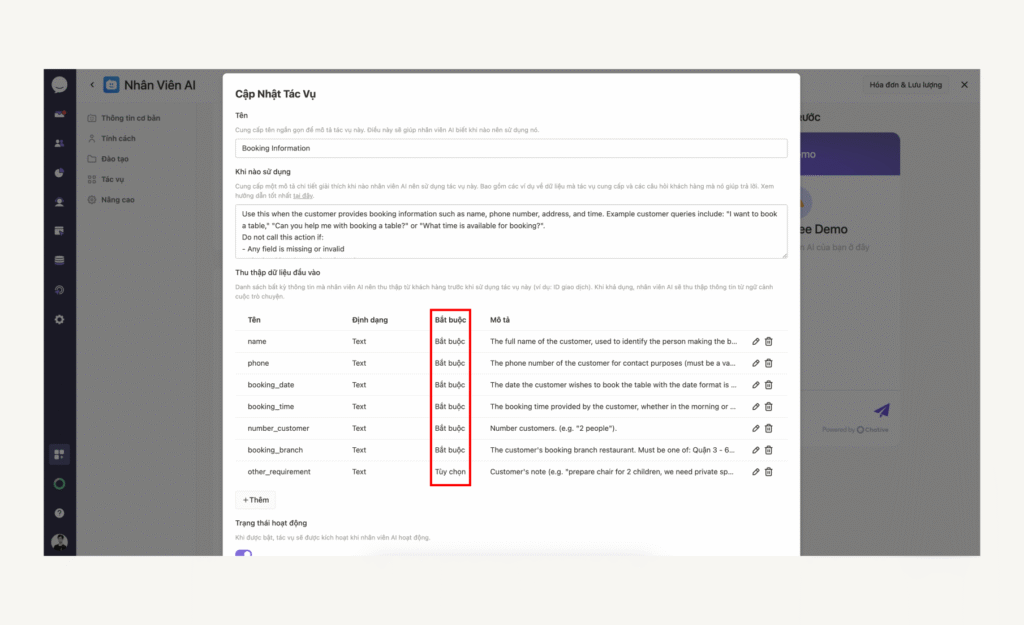Click the help question mark icon
This screenshot has height=625, width=1024.
coord(60,513)
